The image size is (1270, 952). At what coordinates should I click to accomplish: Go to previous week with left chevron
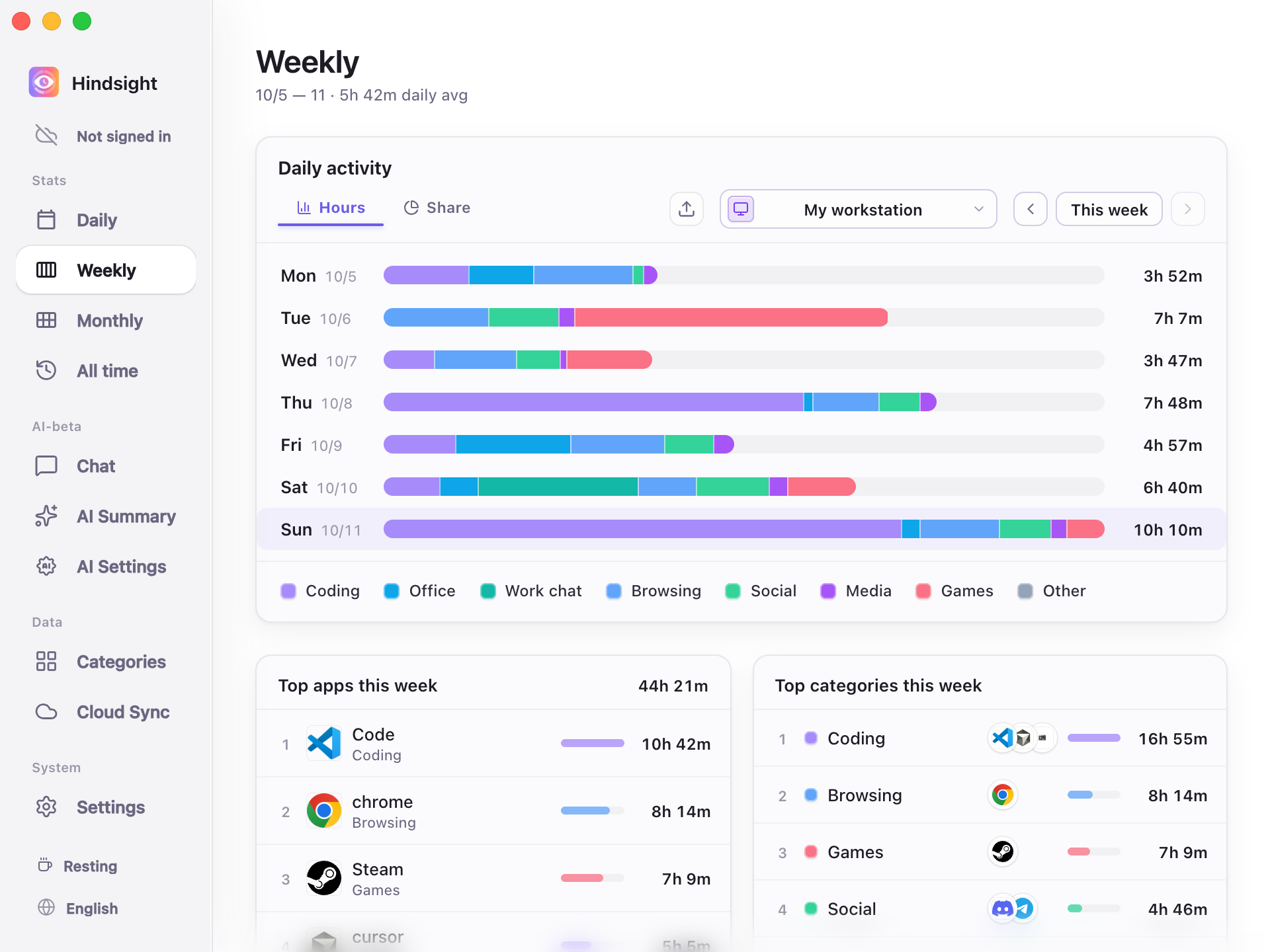pos(1031,209)
